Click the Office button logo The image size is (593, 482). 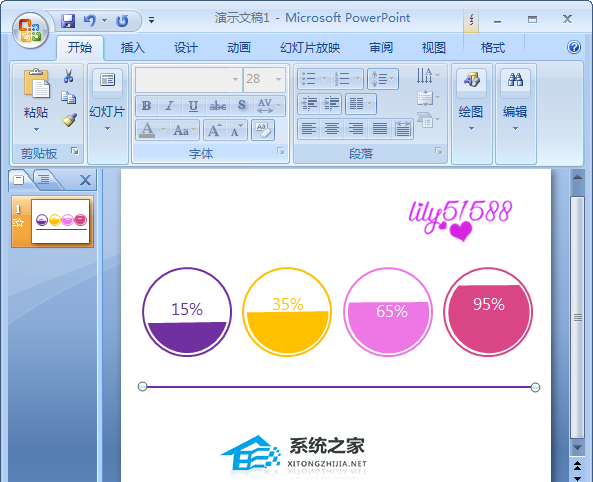31,31
